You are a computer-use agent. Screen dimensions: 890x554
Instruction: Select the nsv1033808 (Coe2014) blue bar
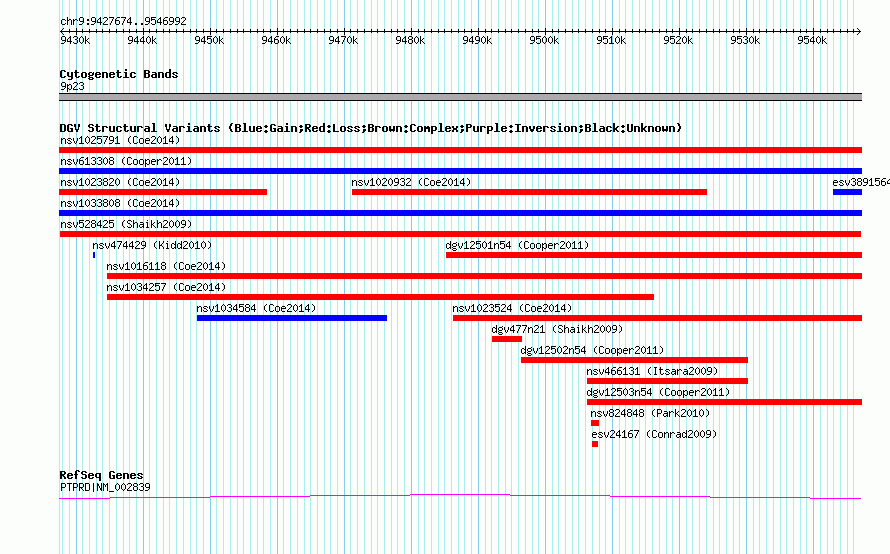tap(460, 213)
